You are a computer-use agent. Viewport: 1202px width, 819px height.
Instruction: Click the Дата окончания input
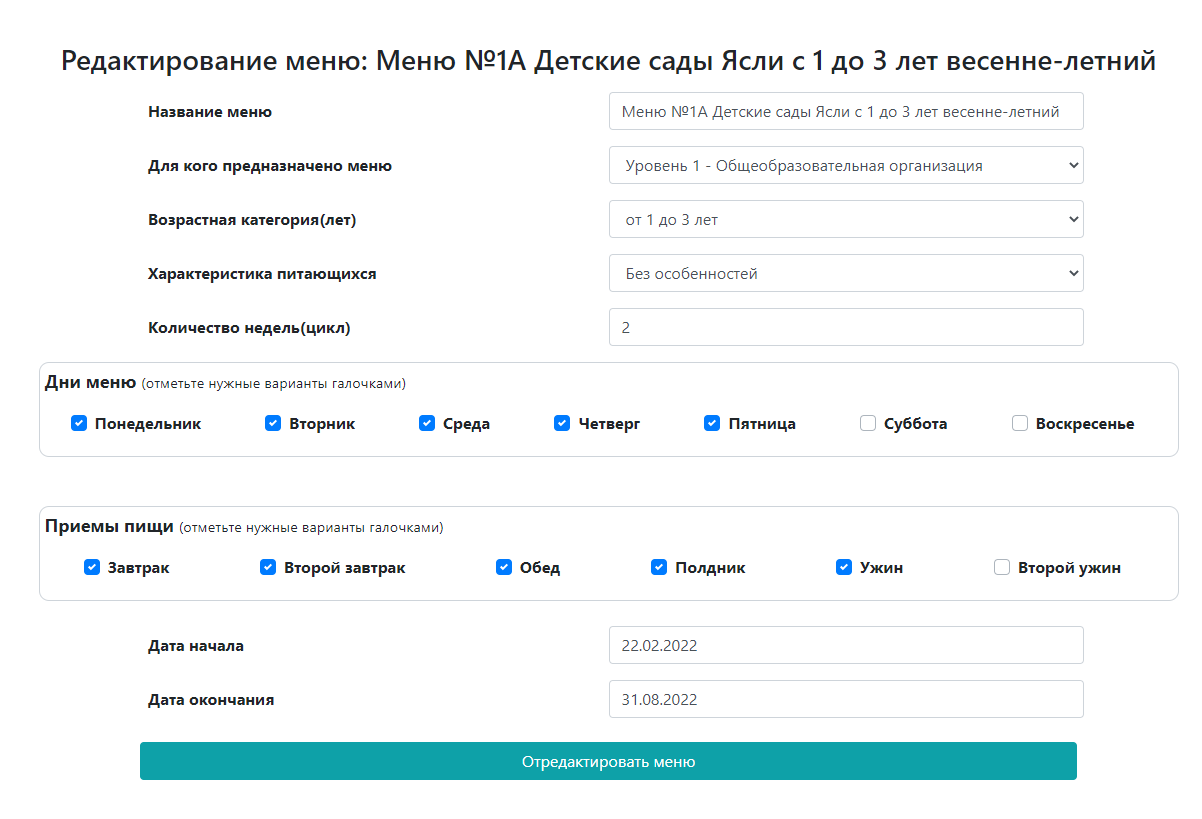pyautogui.click(x=846, y=699)
